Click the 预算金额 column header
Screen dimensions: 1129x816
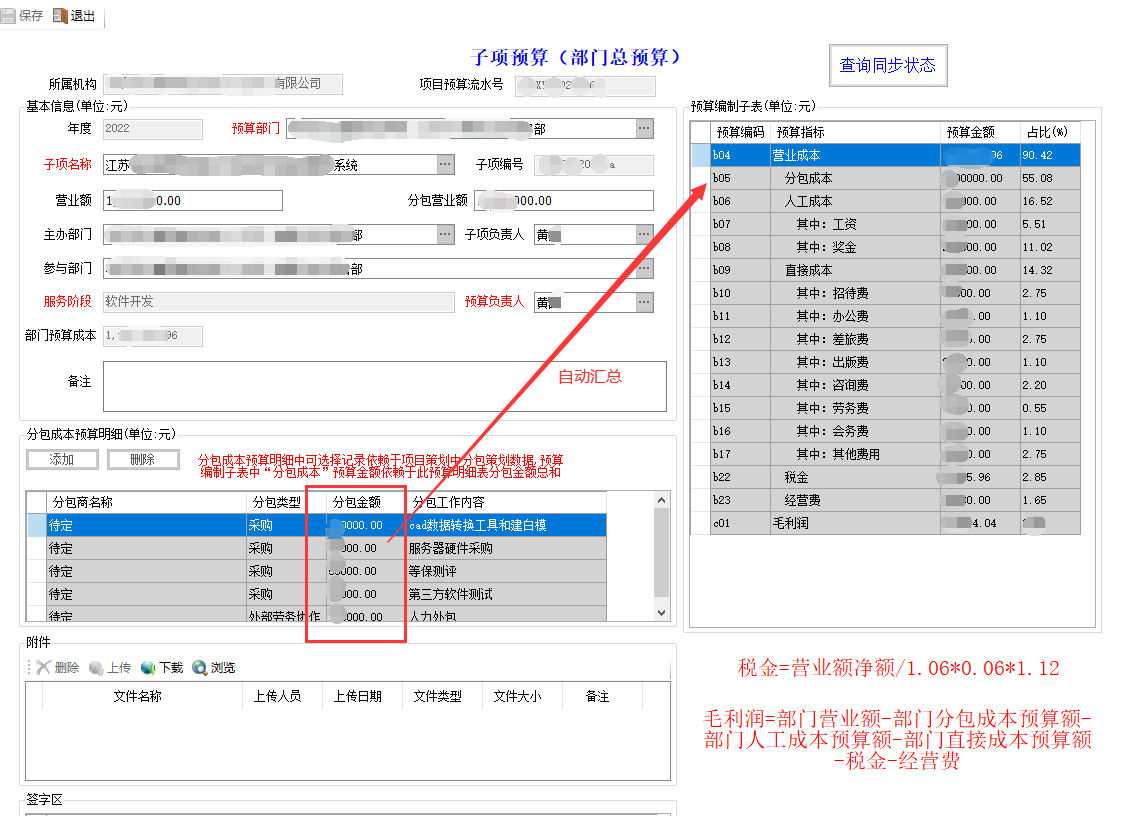tap(980, 132)
